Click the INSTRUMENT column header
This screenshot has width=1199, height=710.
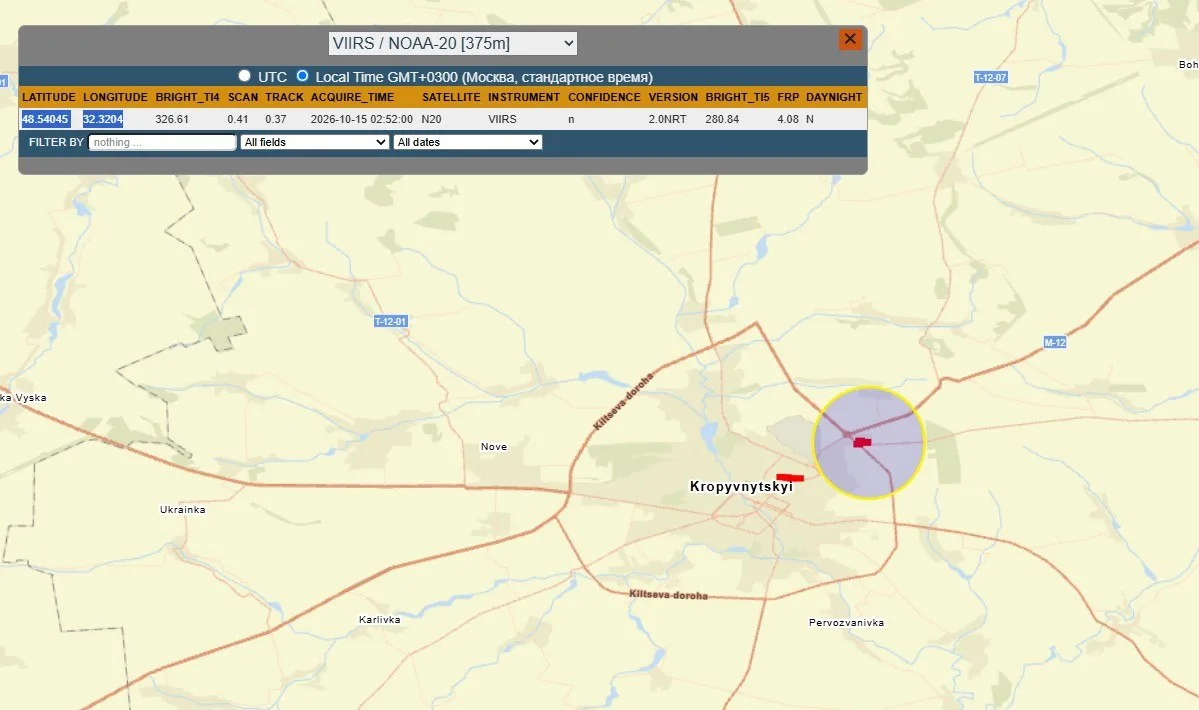[x=525, y=97]
